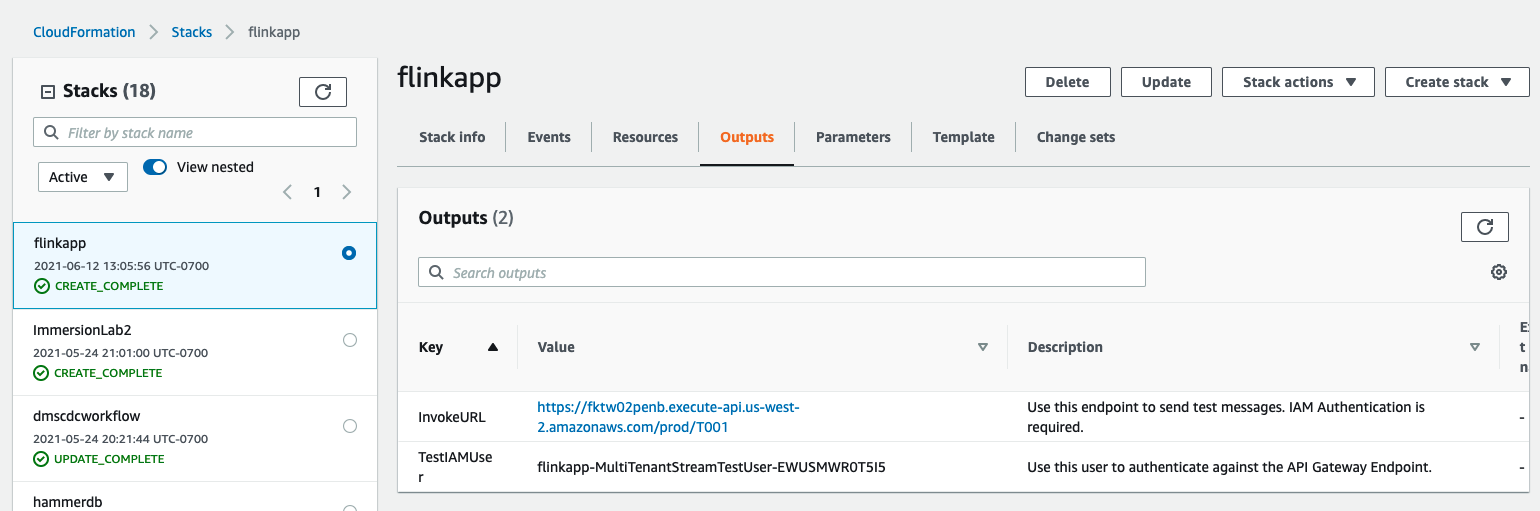
Task: Select the hammerdb stack name
Action: 67,502
